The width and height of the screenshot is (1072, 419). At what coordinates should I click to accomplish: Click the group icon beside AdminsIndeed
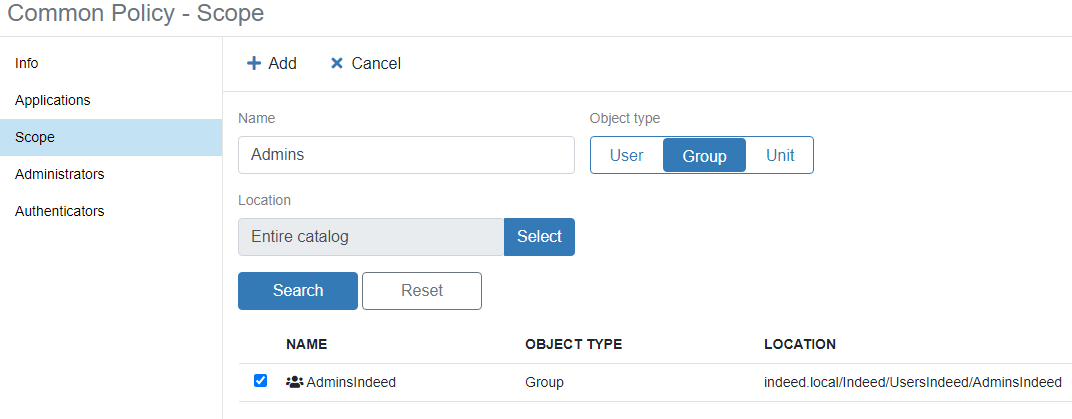point(294,382)
